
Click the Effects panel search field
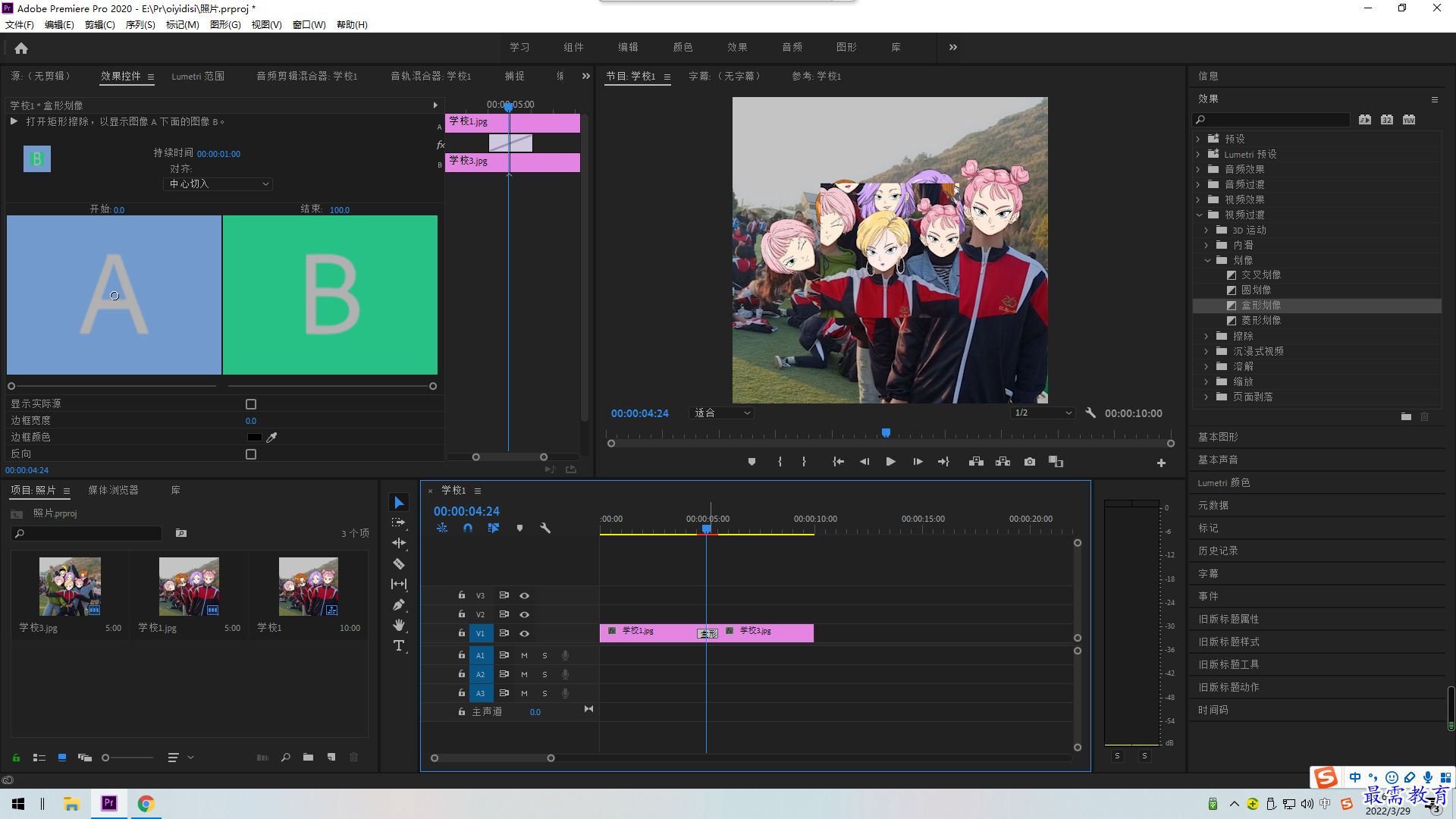[1271, 120]
